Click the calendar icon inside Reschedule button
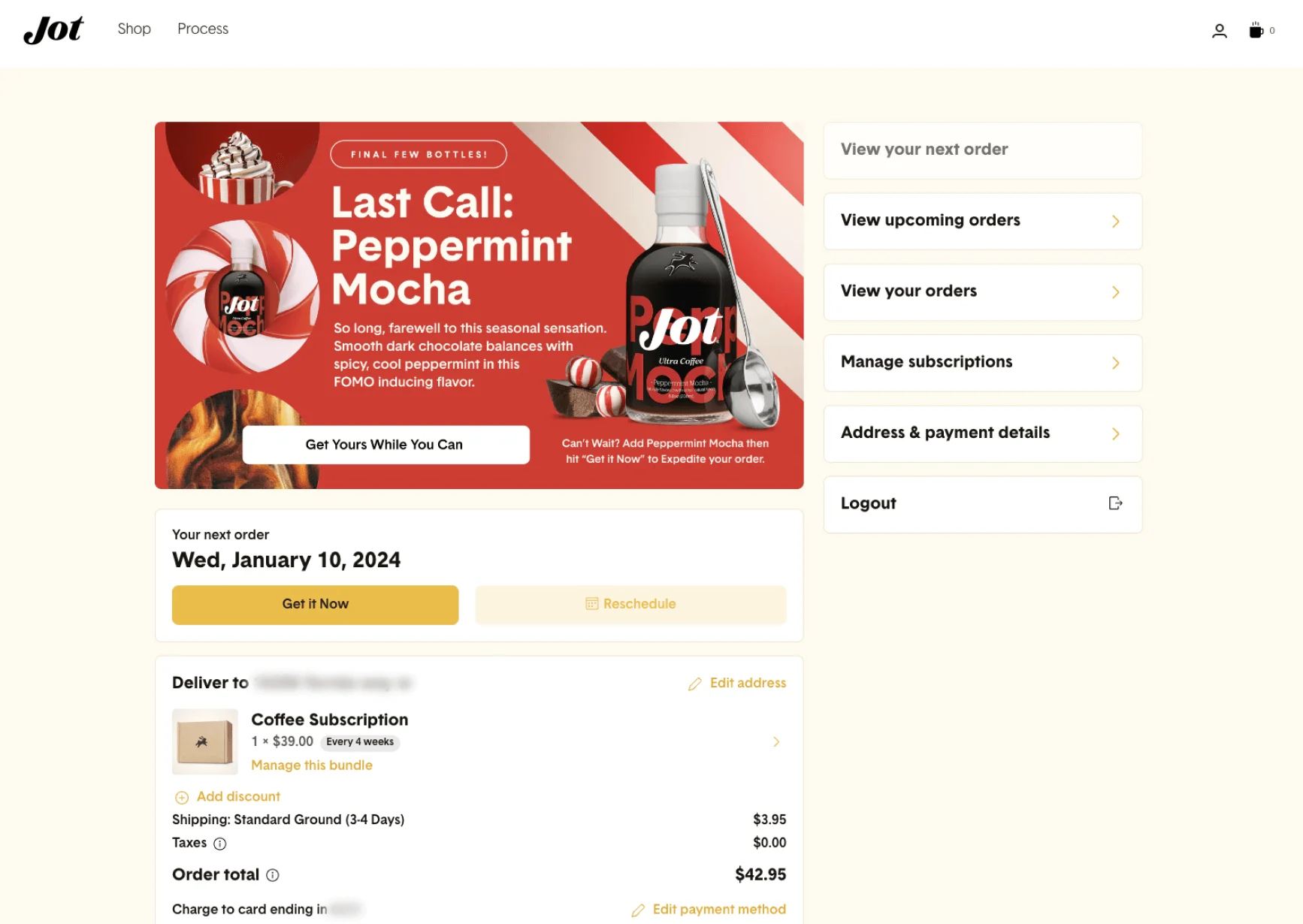The width and height of the screenshot is (1303, 924). click(x=591, y=604)
